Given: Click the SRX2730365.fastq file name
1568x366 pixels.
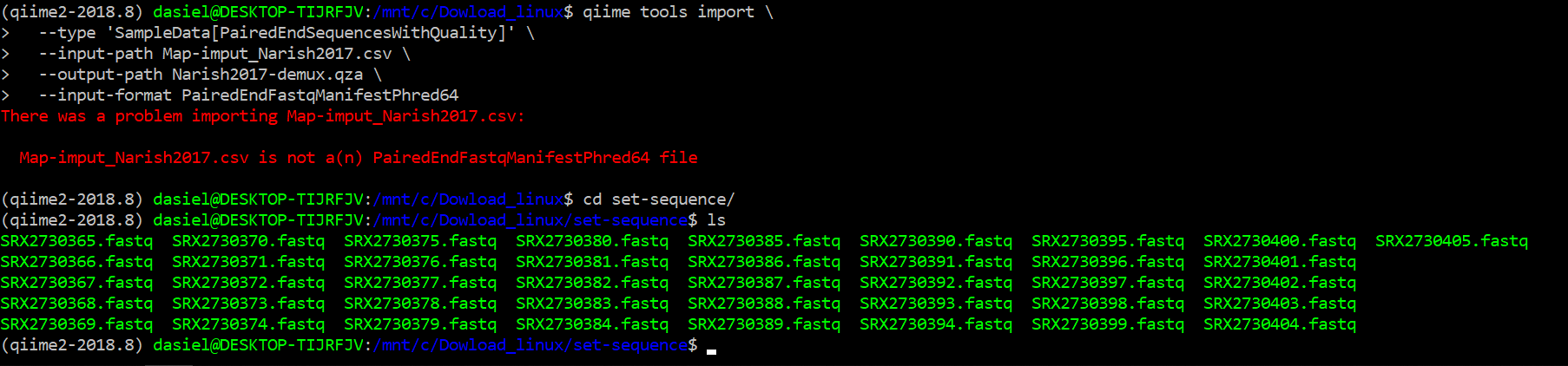Looking at the screenshot, I should 76,241.
